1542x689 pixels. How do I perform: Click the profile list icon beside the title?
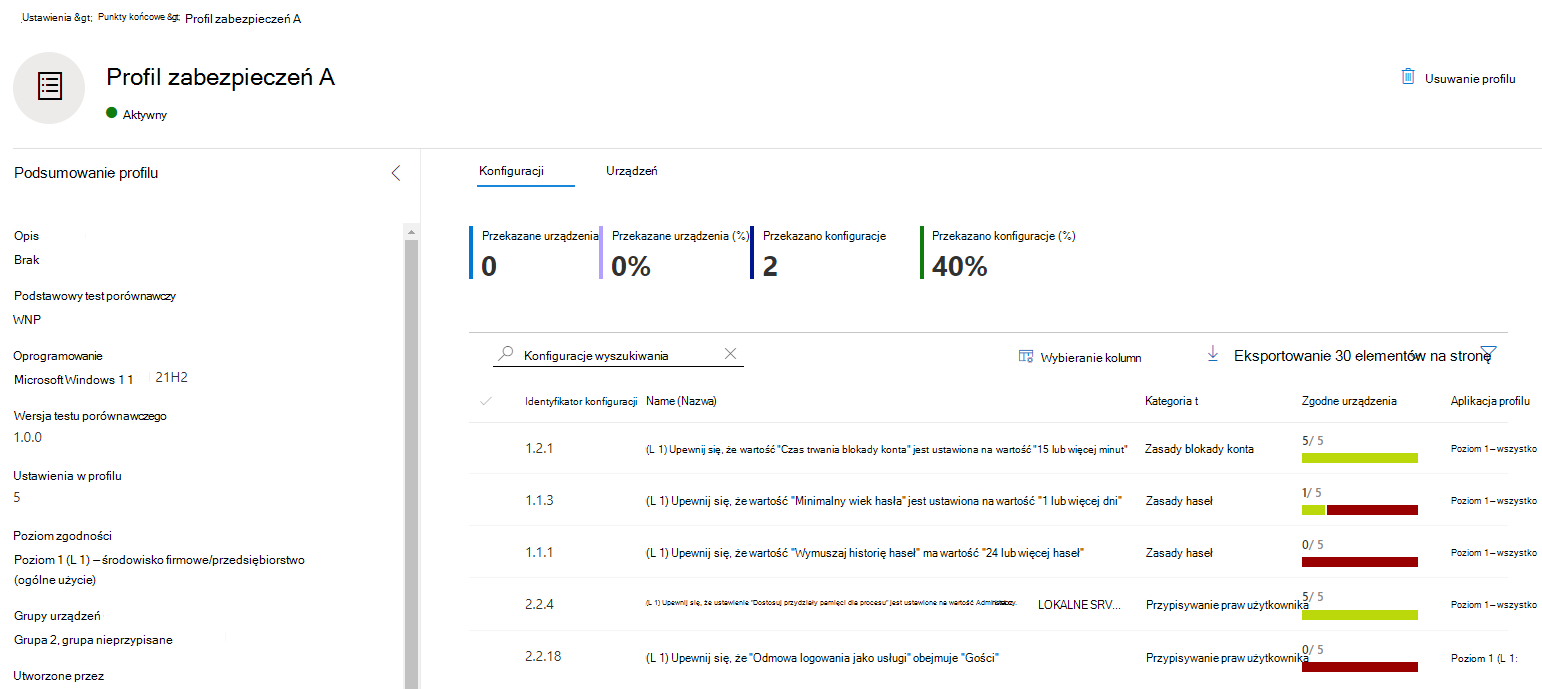(50, 87)
